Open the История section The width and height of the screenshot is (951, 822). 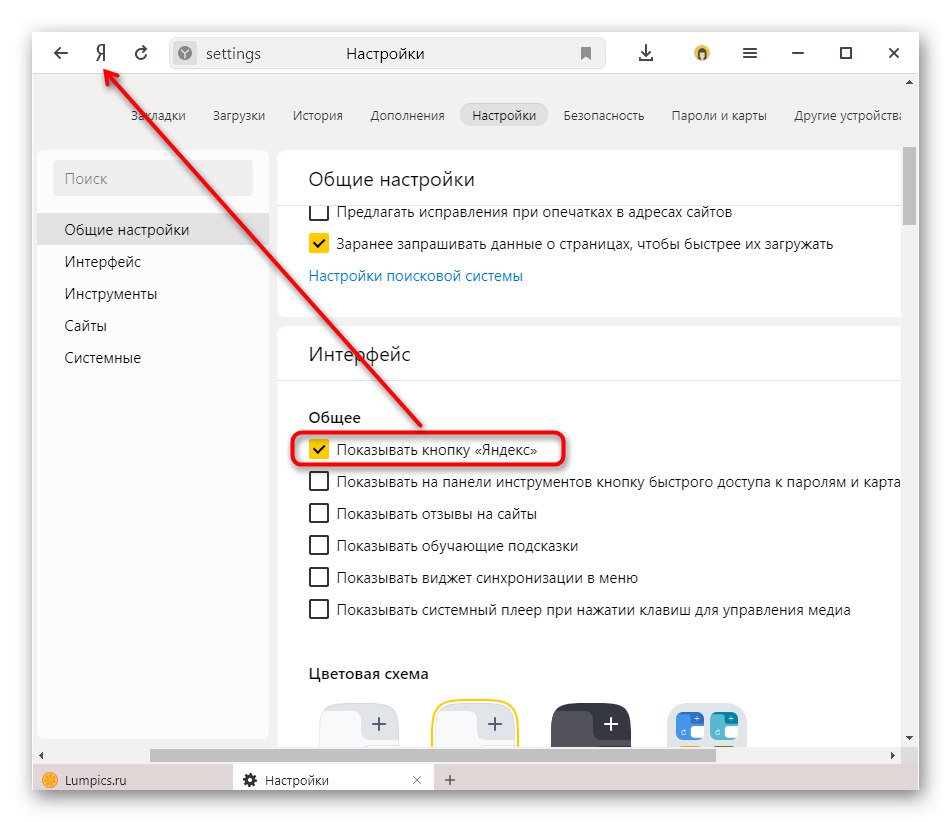(x=318, y=115)
